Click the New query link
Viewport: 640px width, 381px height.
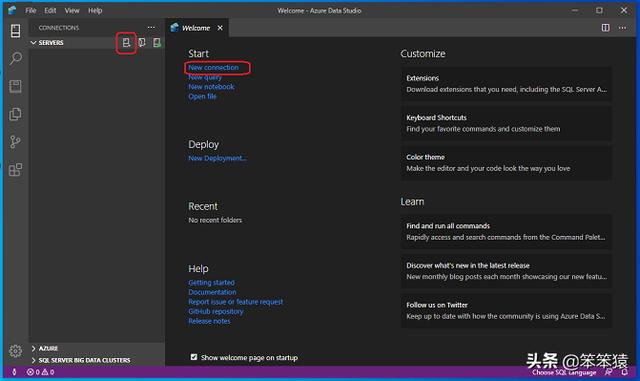pyautogui.click(x=205, y=77)
